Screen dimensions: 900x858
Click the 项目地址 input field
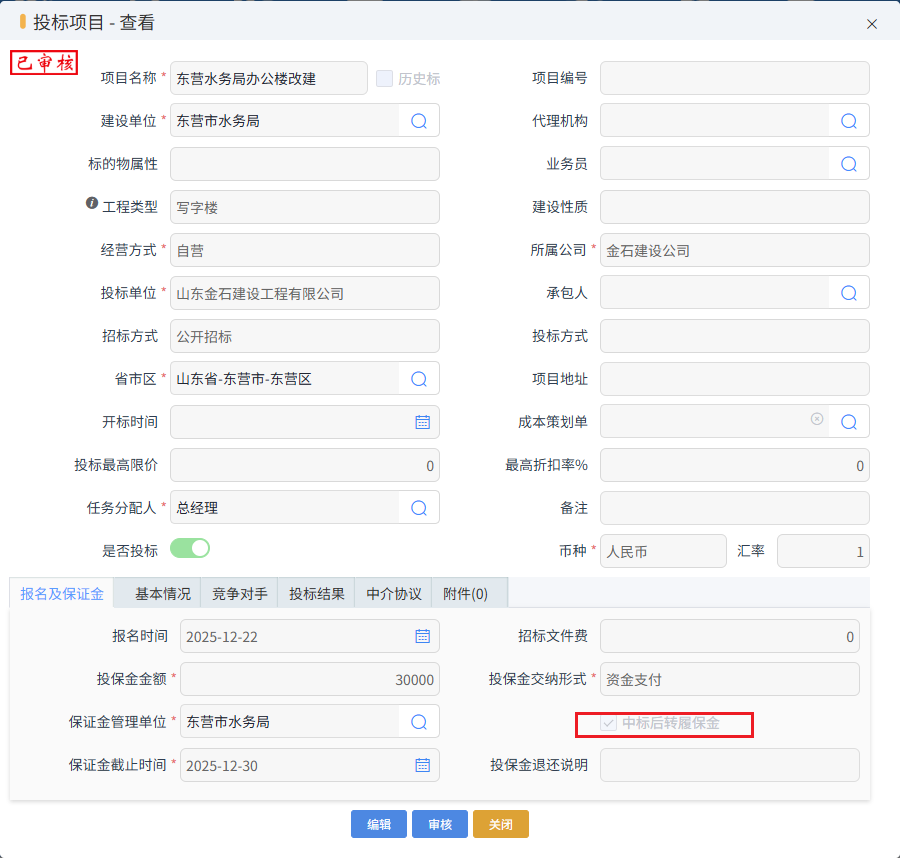735,379
